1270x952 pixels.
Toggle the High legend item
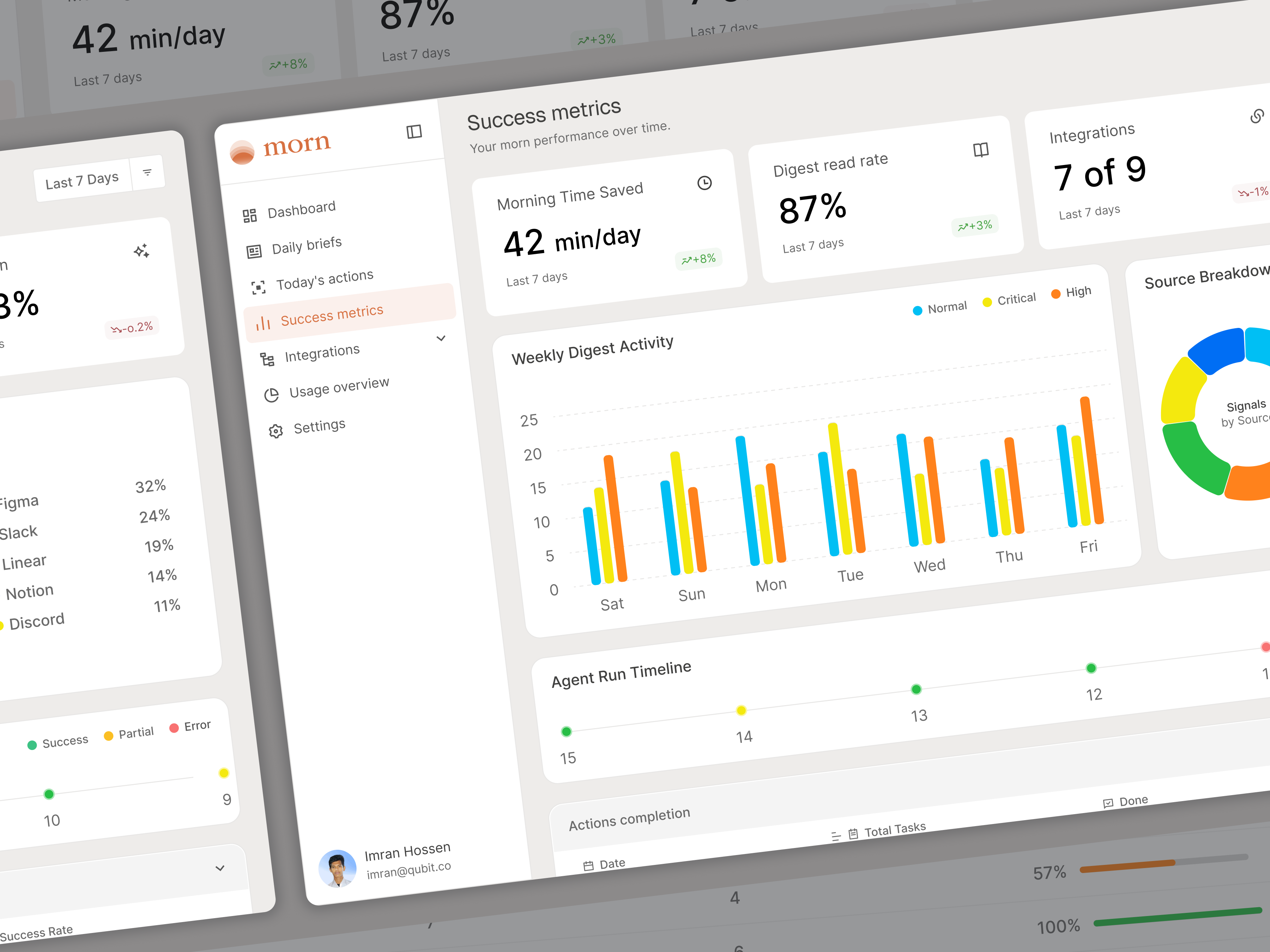(1071, 293)
